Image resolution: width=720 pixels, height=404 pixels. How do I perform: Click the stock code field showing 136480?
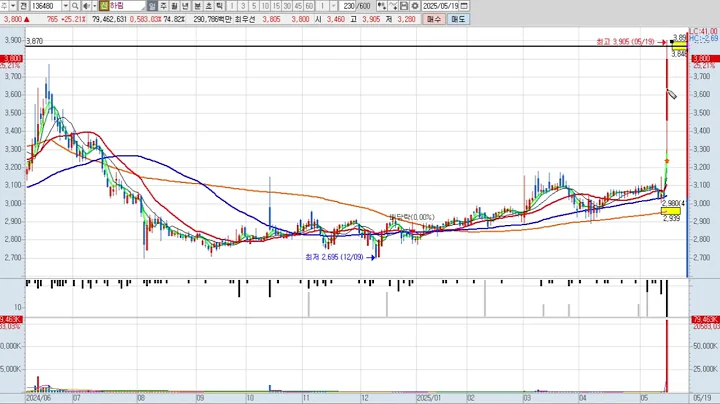click(46, 6)
